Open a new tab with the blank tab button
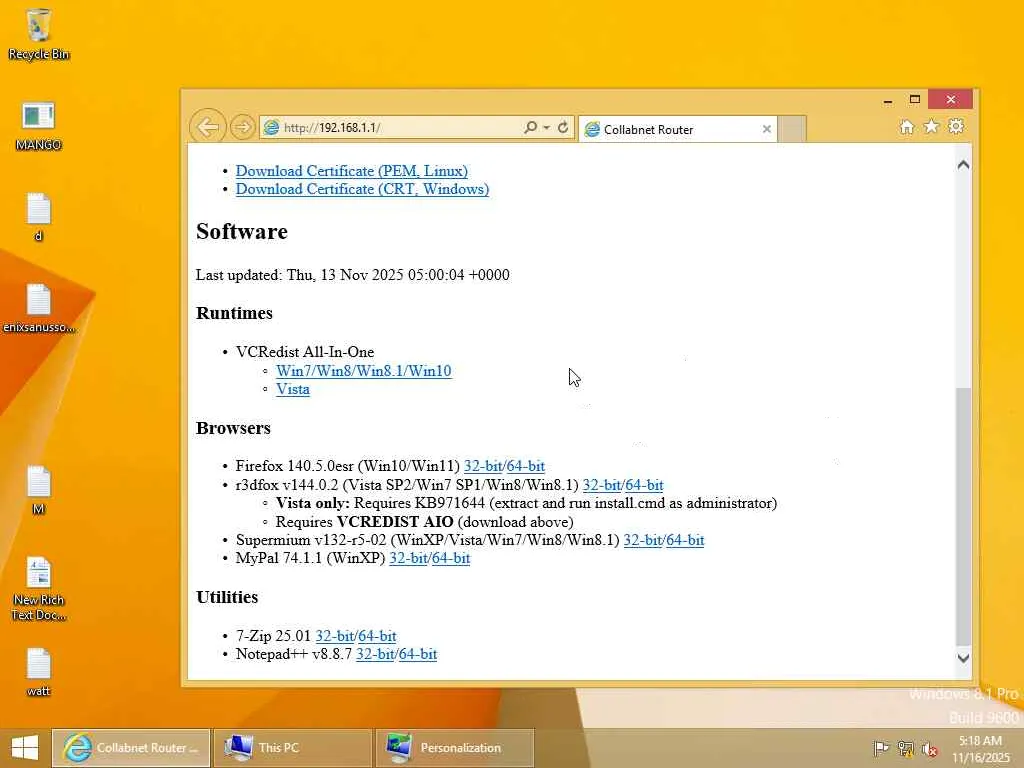The image size is (1024, 768). click(792, 129)
